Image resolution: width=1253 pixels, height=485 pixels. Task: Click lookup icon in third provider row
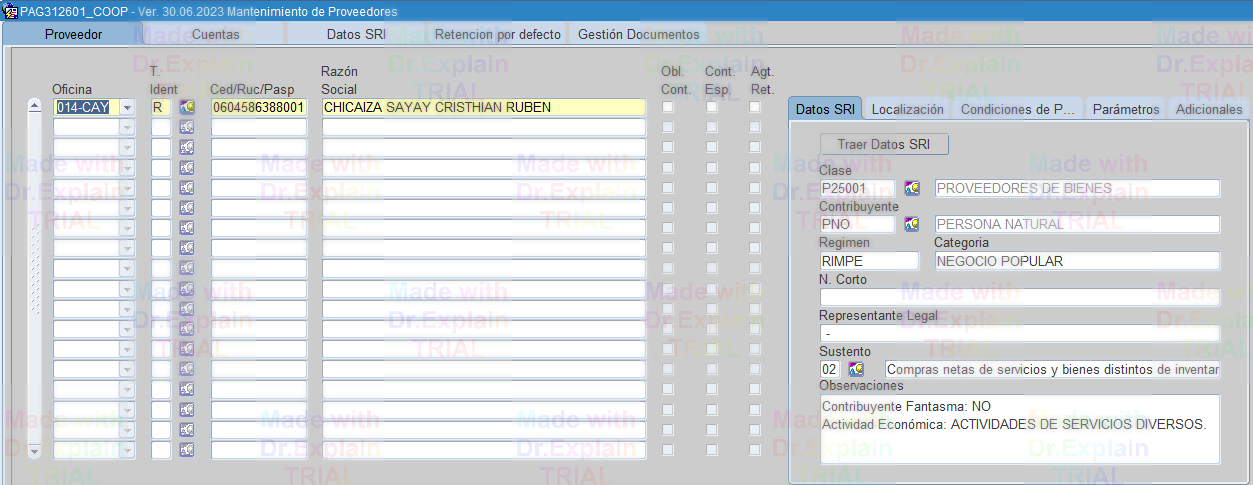pos(187,147)
